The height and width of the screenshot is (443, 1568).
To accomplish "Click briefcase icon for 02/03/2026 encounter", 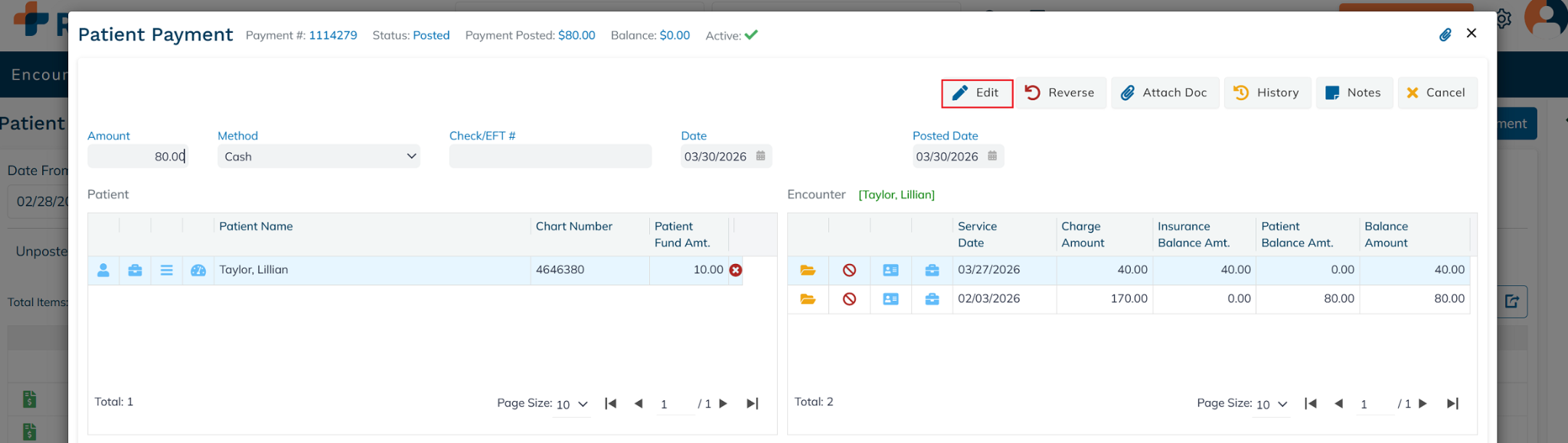I will 932,299.
